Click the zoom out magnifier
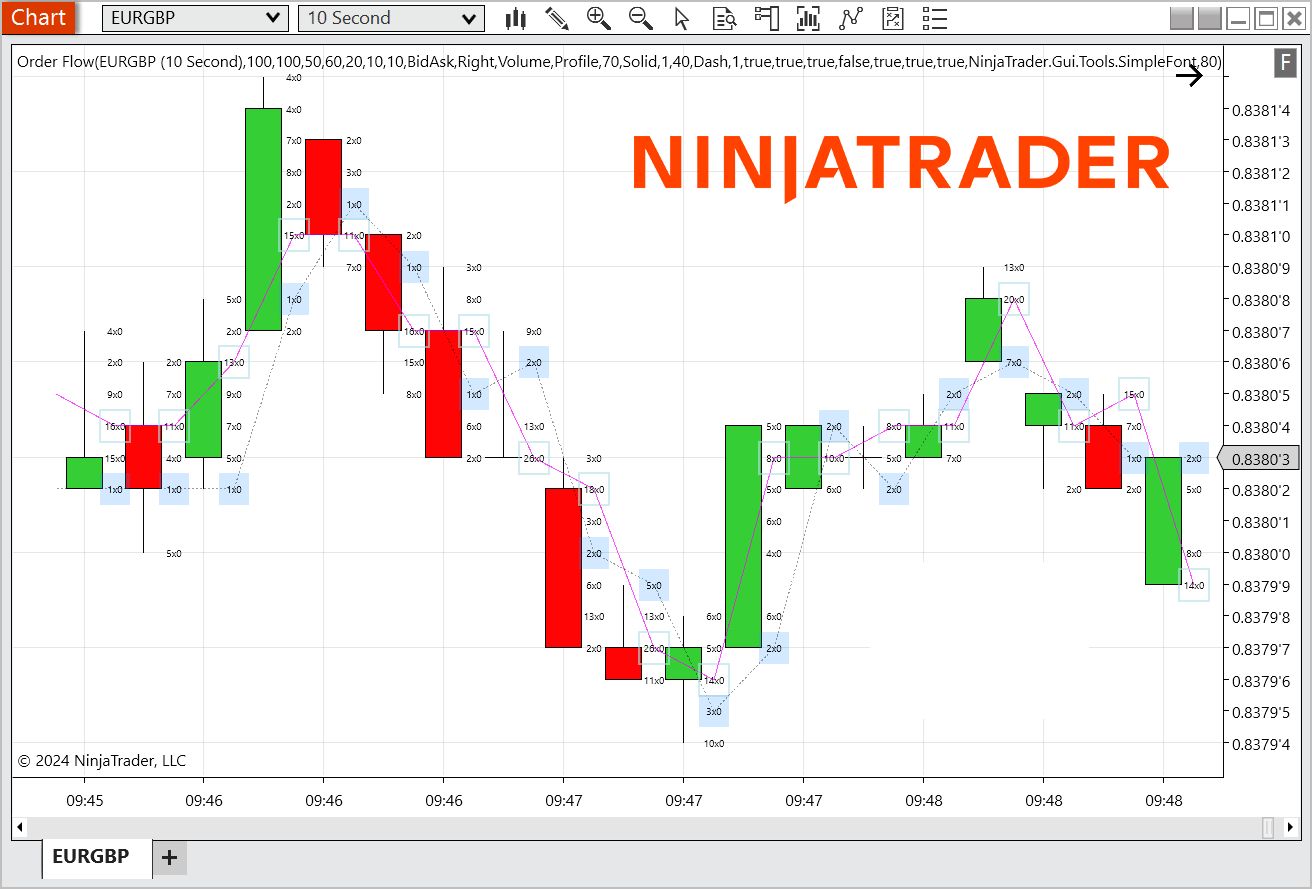The width and height of the screenshot is (1312, 889). [x=641, y=18]
